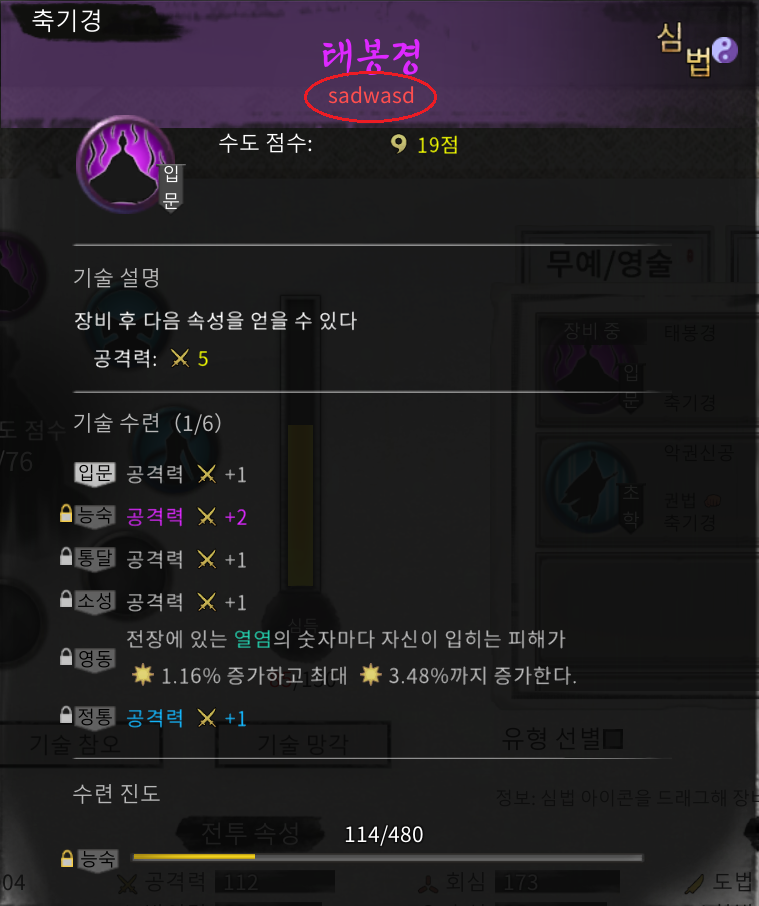Click the 수련 진도 progress bar

[x=388, y=857]
